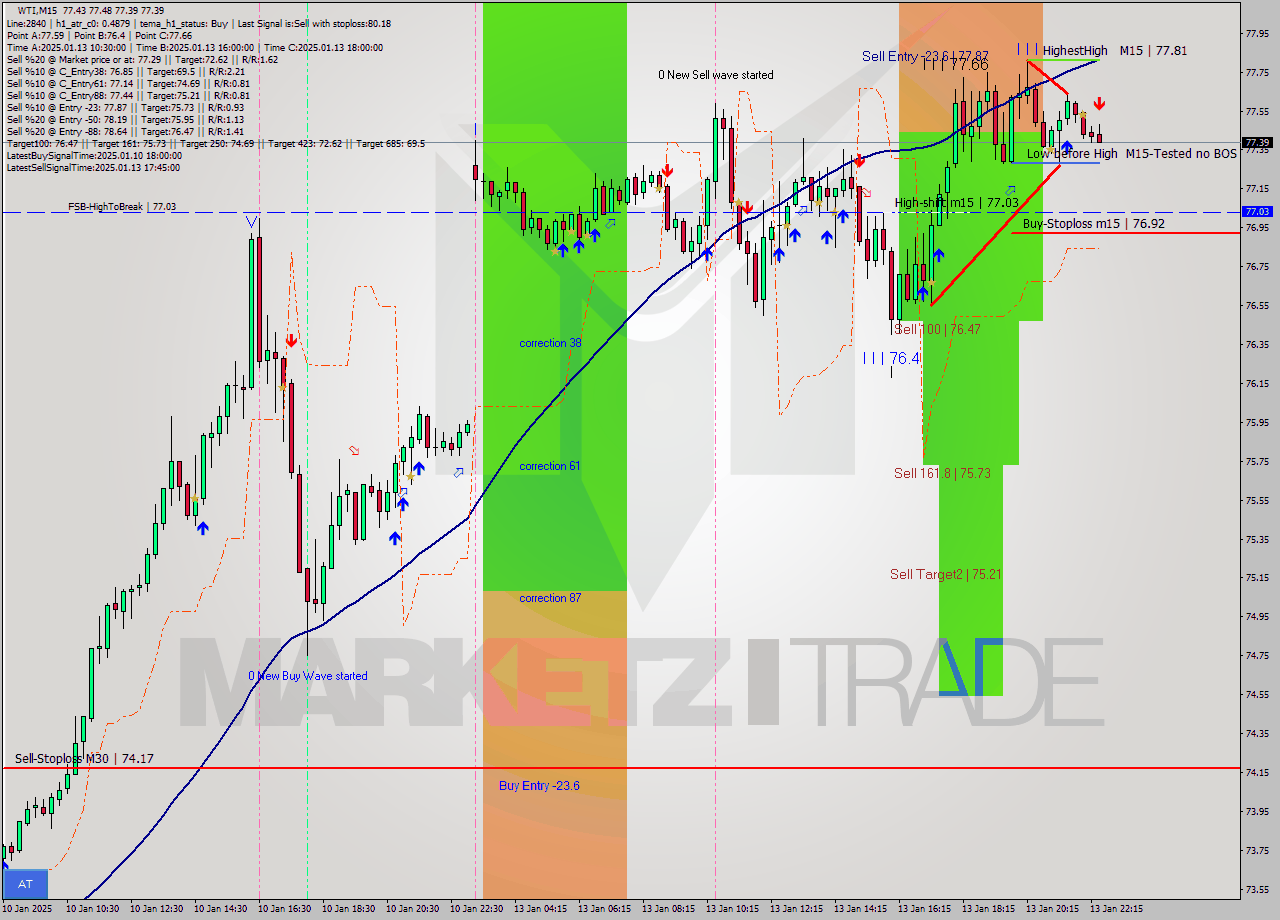Click the red Sell-Stoploss M30 horizontal line
The height and width of the screenshot is (920, 1280).
tap(620, 768)
